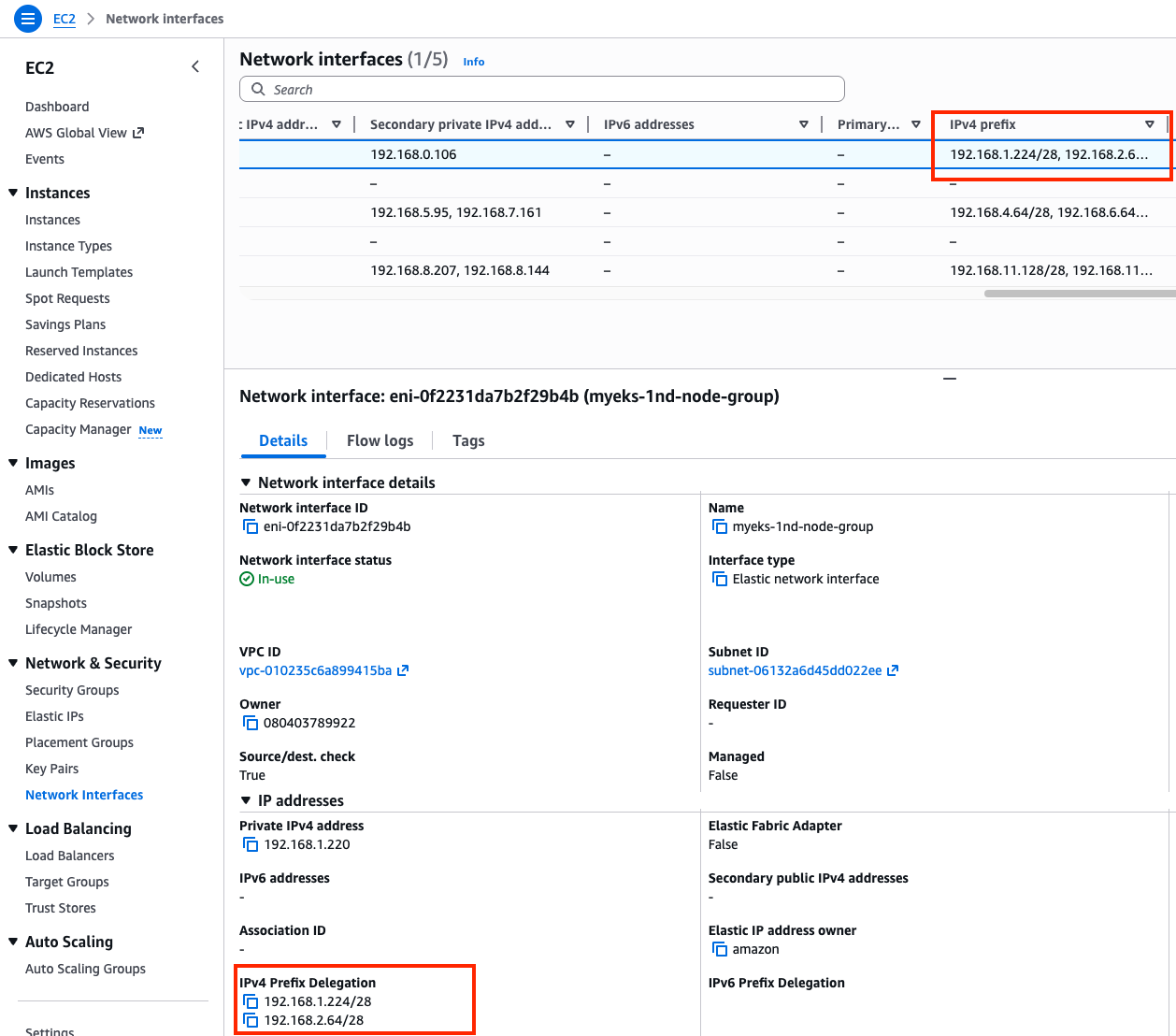Open the hamburger navigation menu
The width and height of the screenshot is (1176, 1036).
28,18
